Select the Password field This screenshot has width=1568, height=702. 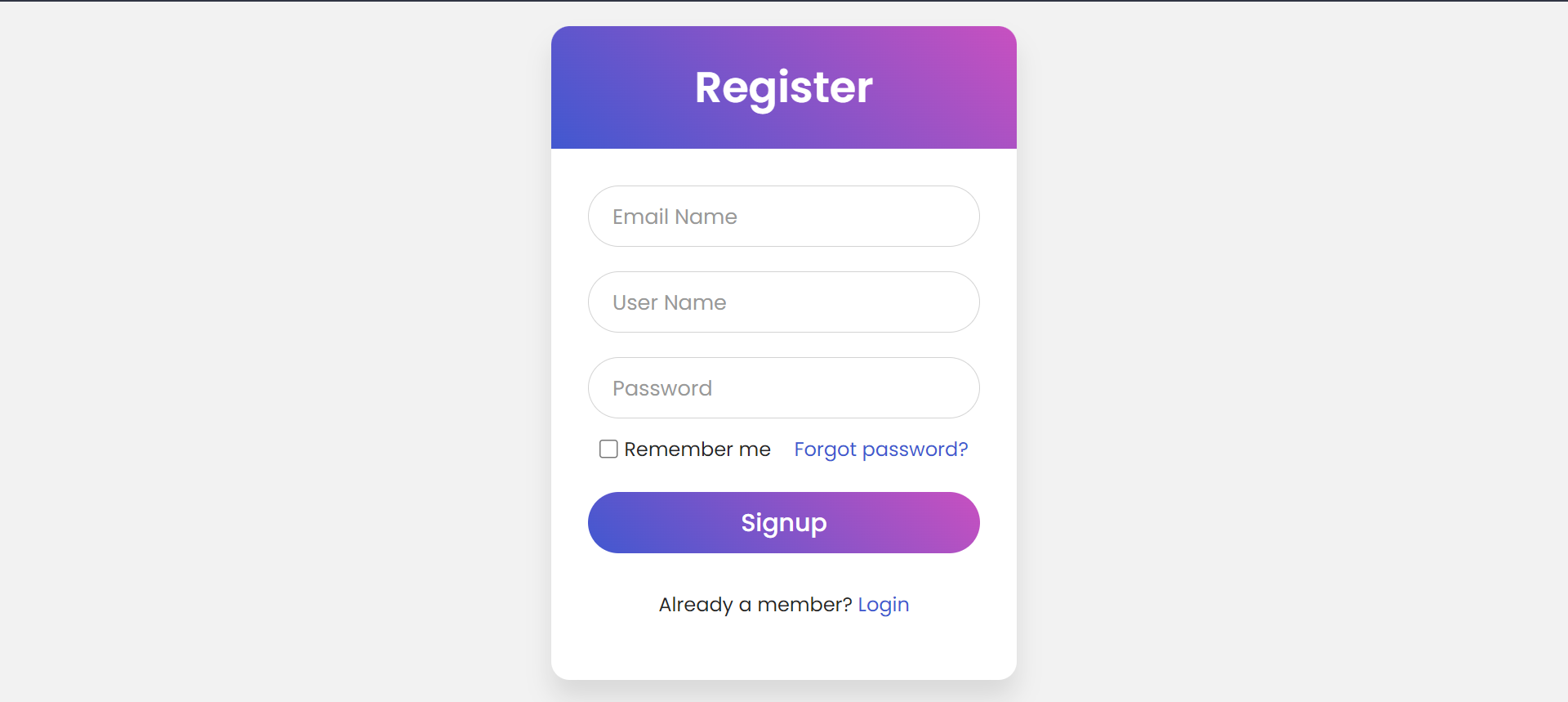[x=783, y=388]
